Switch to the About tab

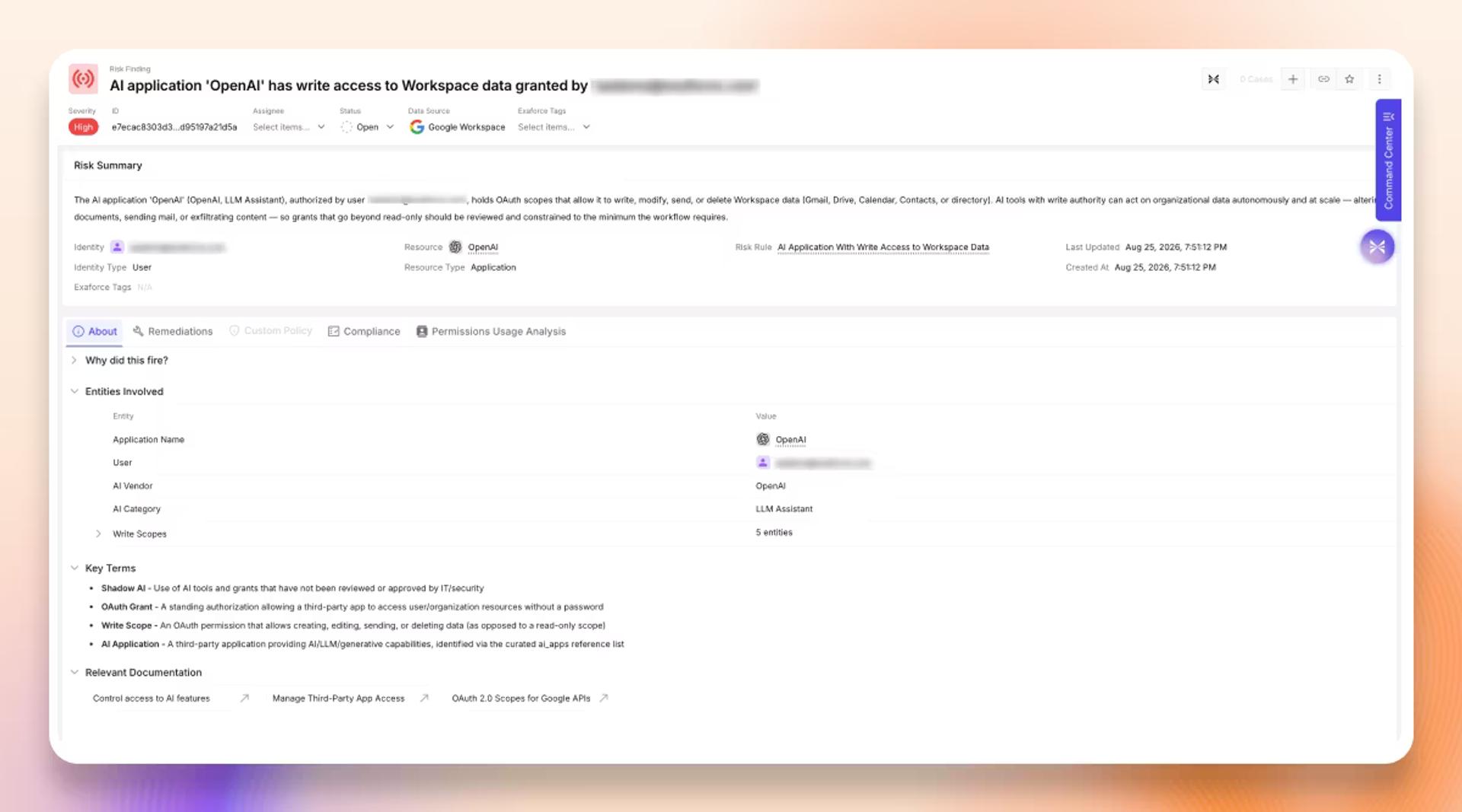click(x=94, y=331)
